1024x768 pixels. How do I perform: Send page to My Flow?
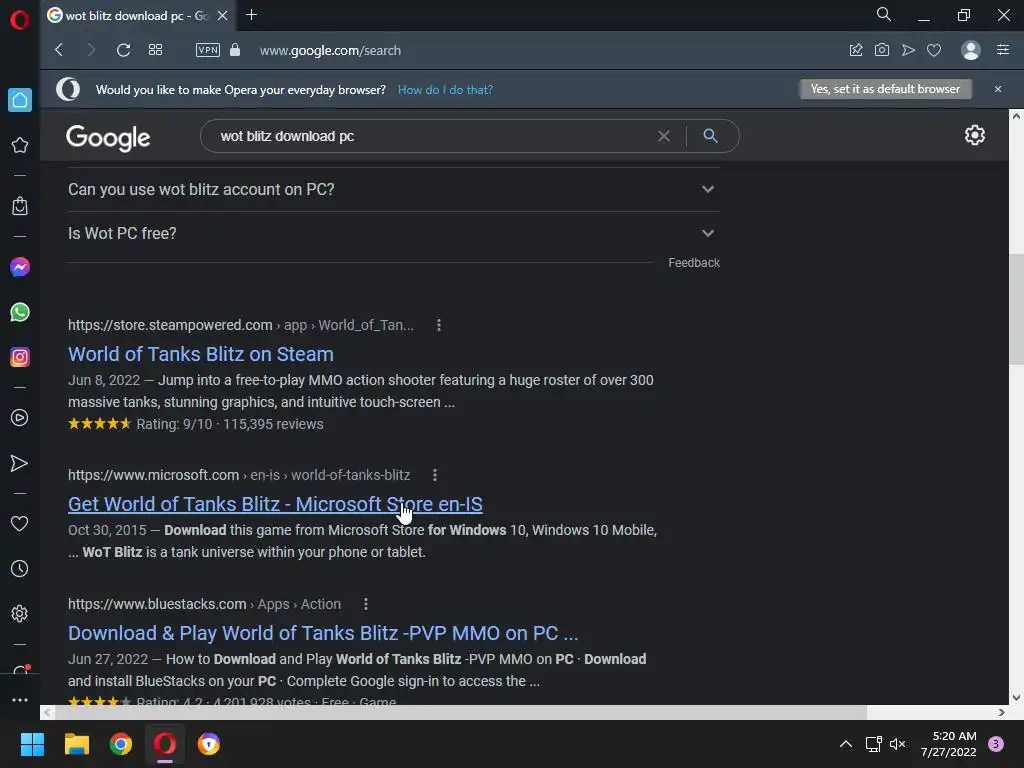[908, 50]
